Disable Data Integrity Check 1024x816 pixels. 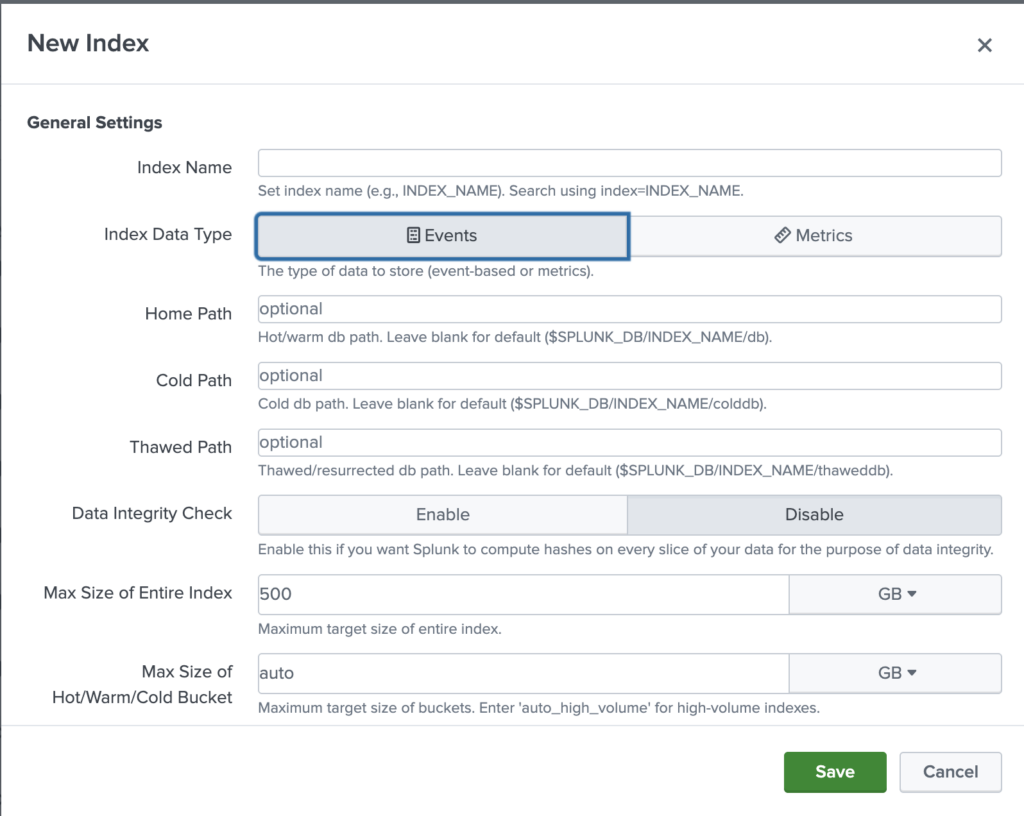click(814, 514)
